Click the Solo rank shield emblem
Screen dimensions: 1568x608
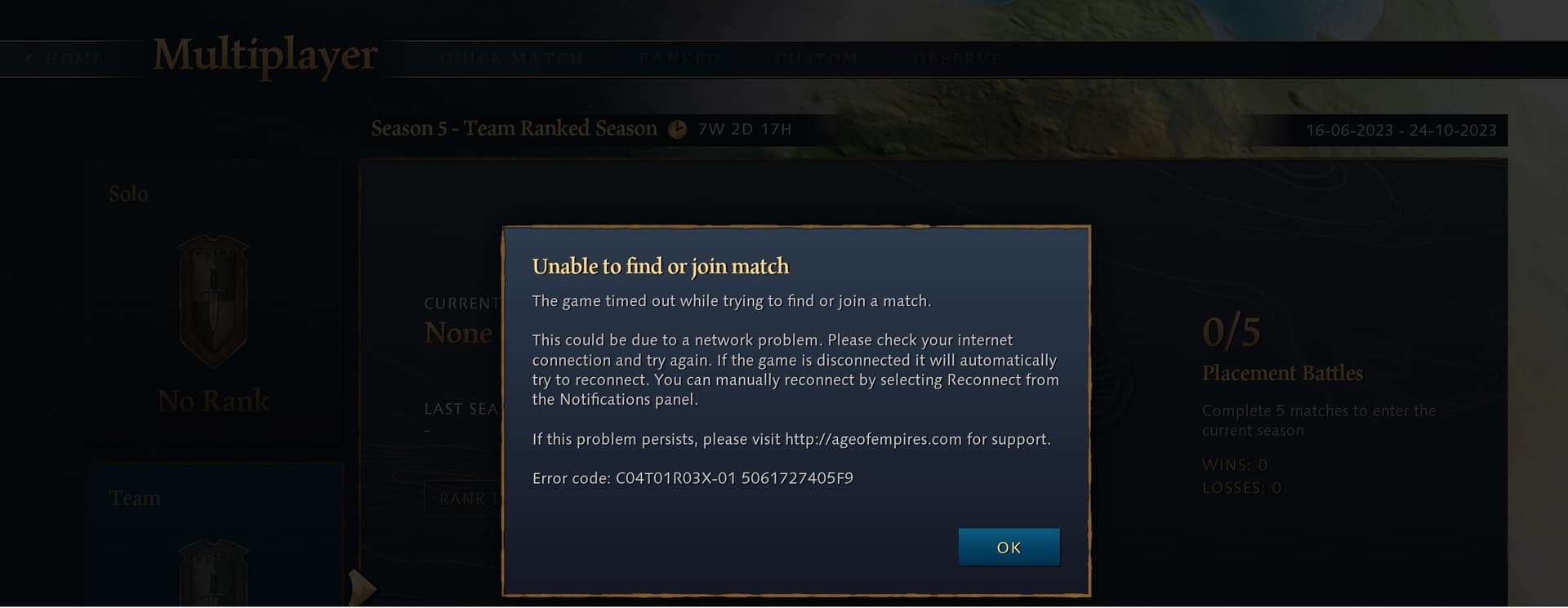click(213, 301)
